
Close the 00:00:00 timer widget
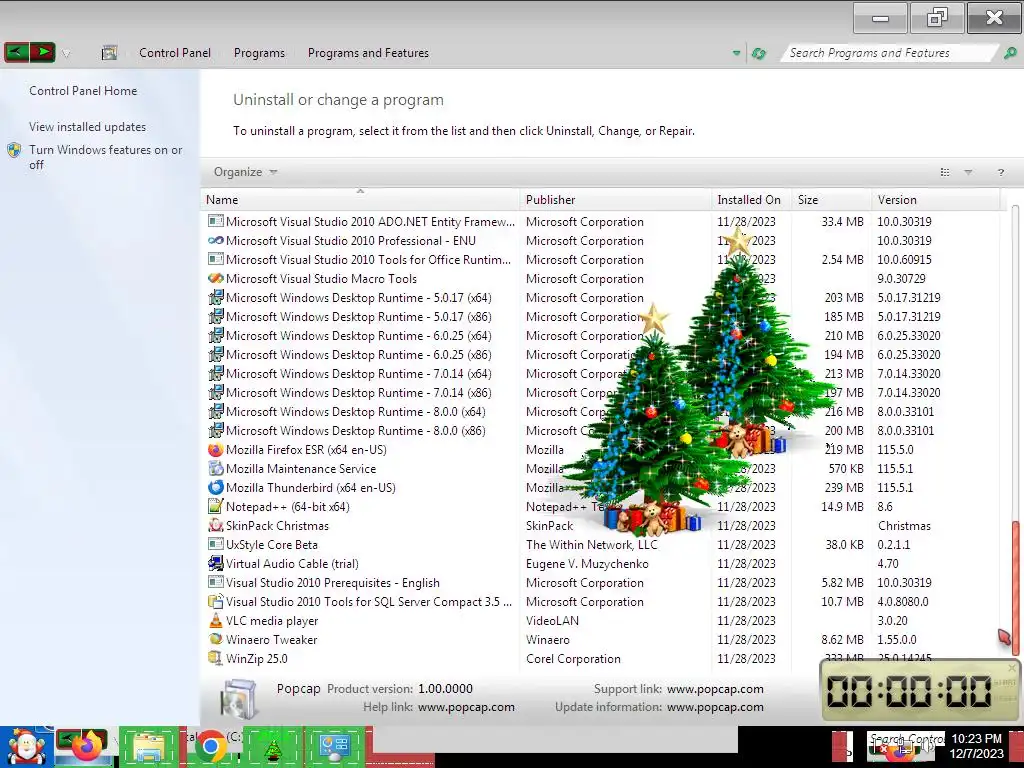(x=1012, y=667)
